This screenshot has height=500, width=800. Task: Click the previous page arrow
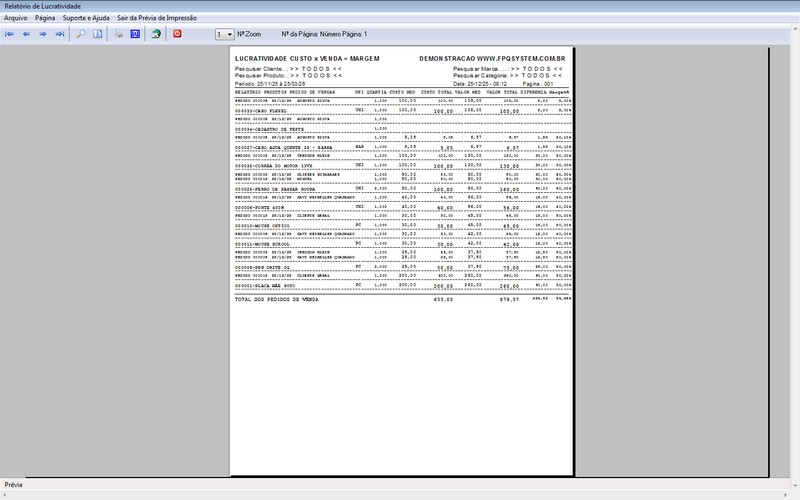[x=27, y=34]
